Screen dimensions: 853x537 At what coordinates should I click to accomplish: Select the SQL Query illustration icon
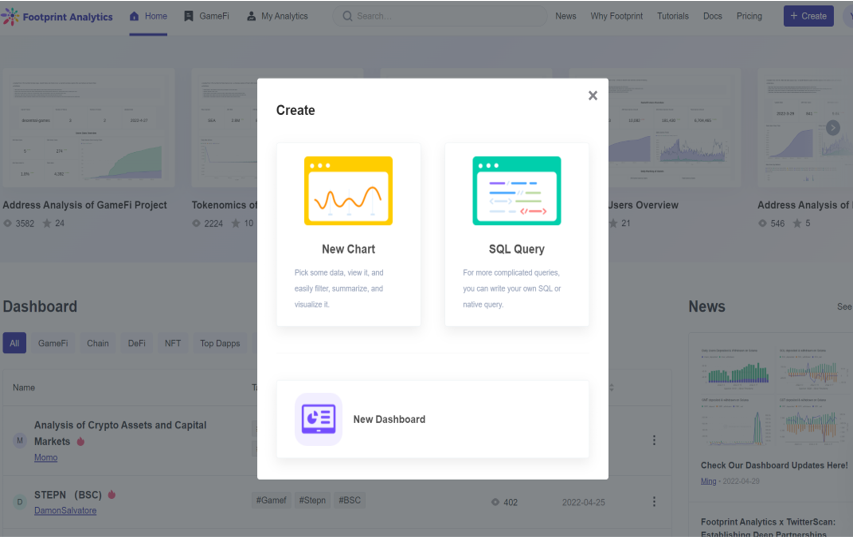(x=516, y=190)
